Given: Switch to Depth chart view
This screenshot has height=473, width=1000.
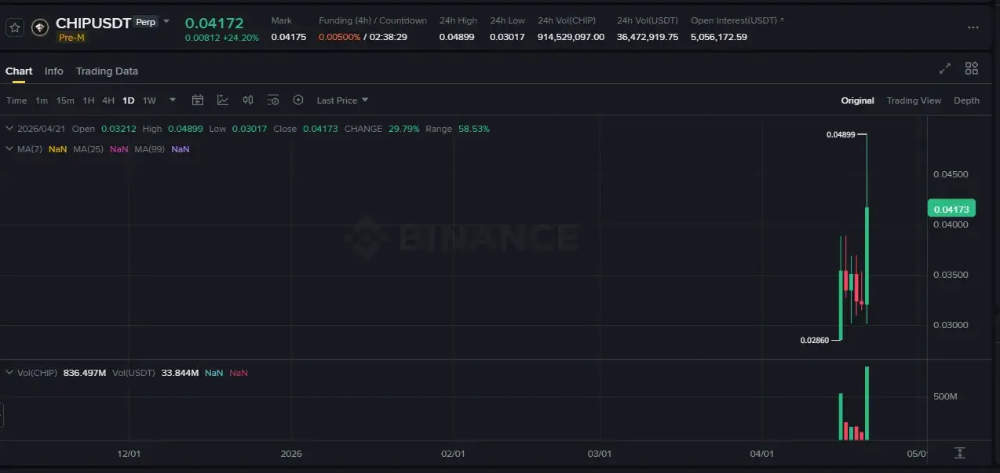Looking at the screenshot, I should point(966,101).
